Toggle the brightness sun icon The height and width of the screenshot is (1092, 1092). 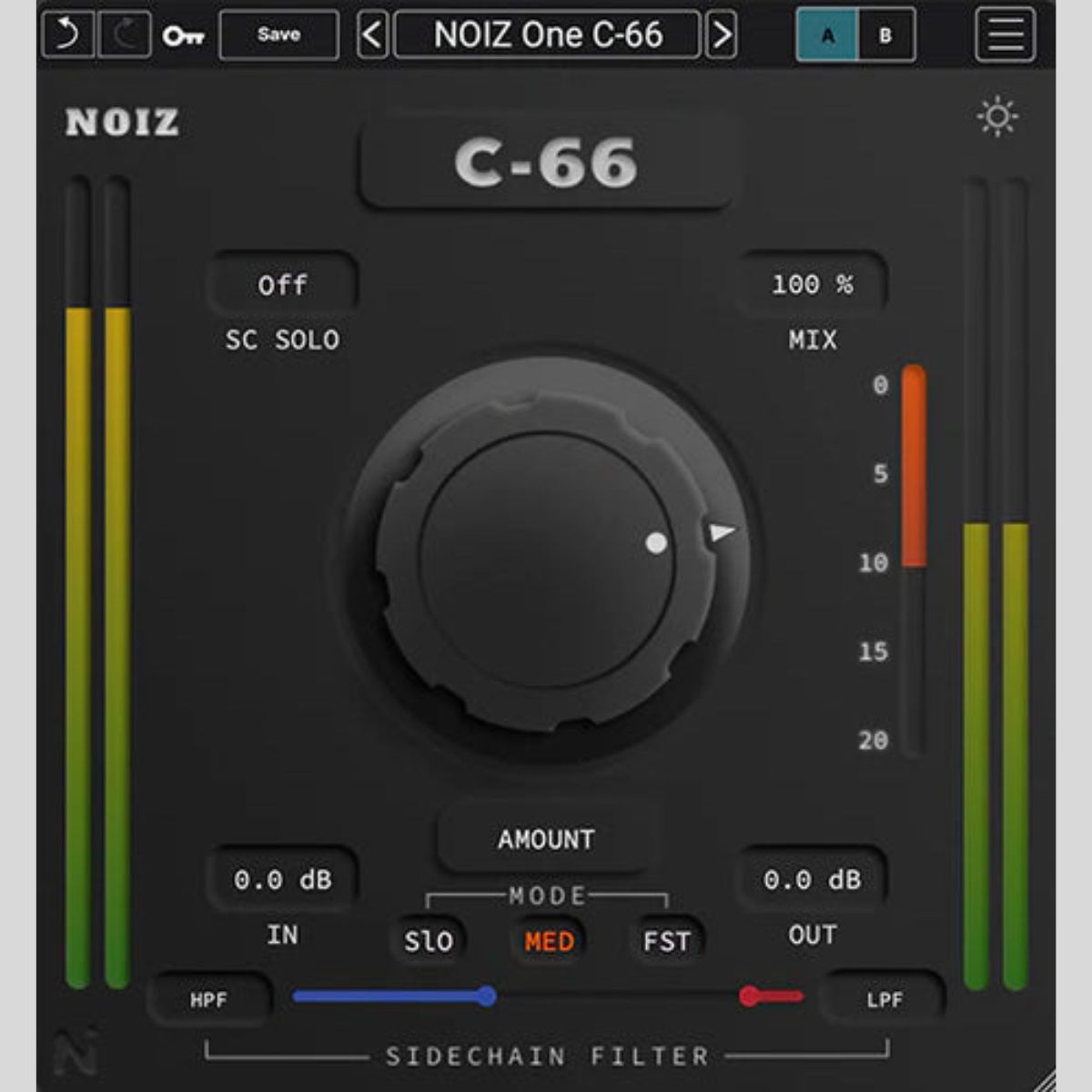coord(997,117)
